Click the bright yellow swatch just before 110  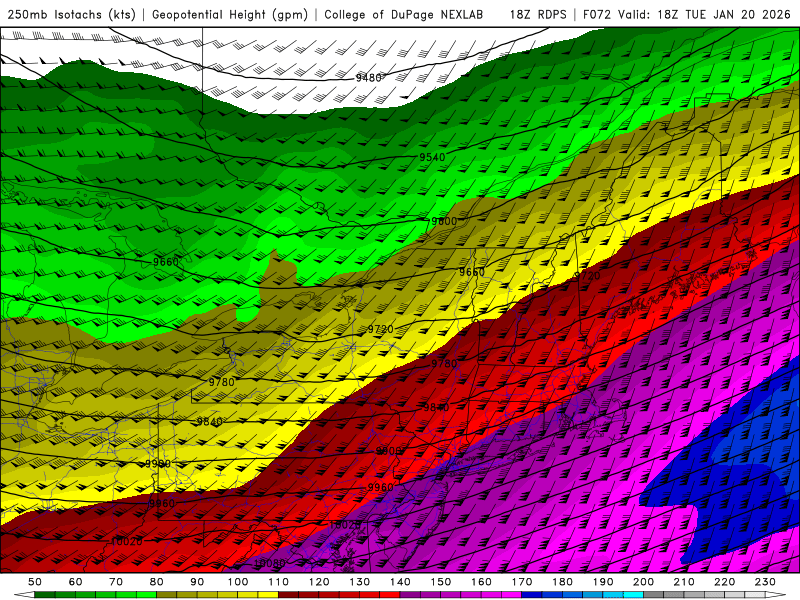268,594
